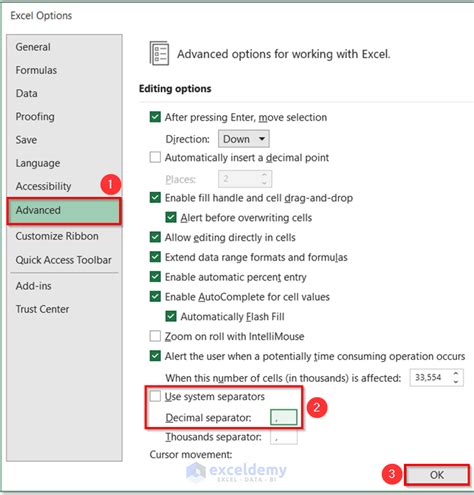The width and height of the screenshot is (474, 495).
Task: Uncheck After pressing Enter, move selection
Action: (155, 117)
